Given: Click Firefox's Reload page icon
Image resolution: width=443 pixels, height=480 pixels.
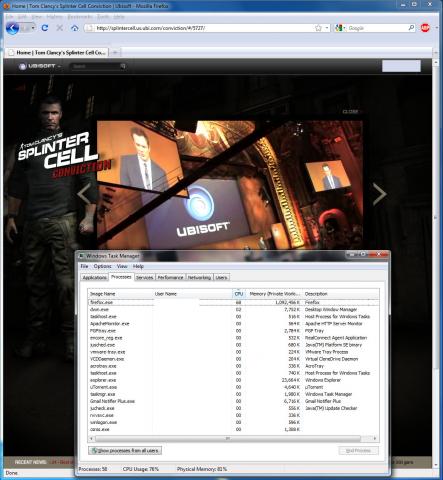Looking at the screenshot, I should coord(45,28).
